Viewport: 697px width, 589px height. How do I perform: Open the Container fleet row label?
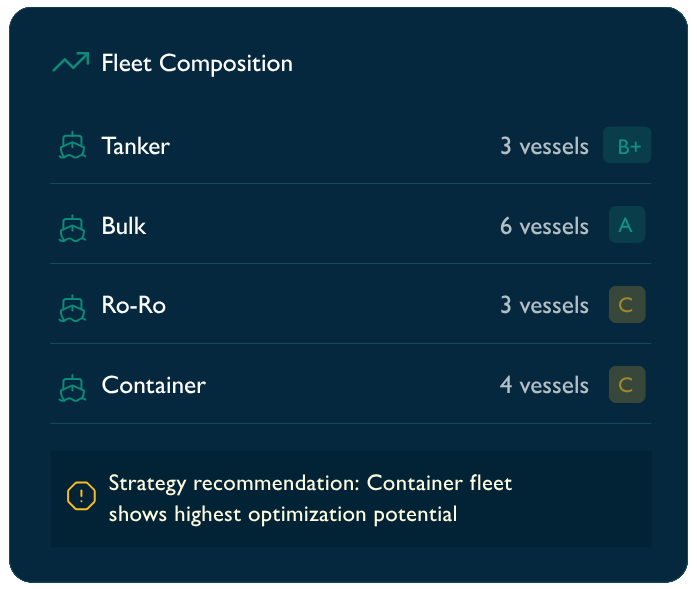tap(154, 385)
